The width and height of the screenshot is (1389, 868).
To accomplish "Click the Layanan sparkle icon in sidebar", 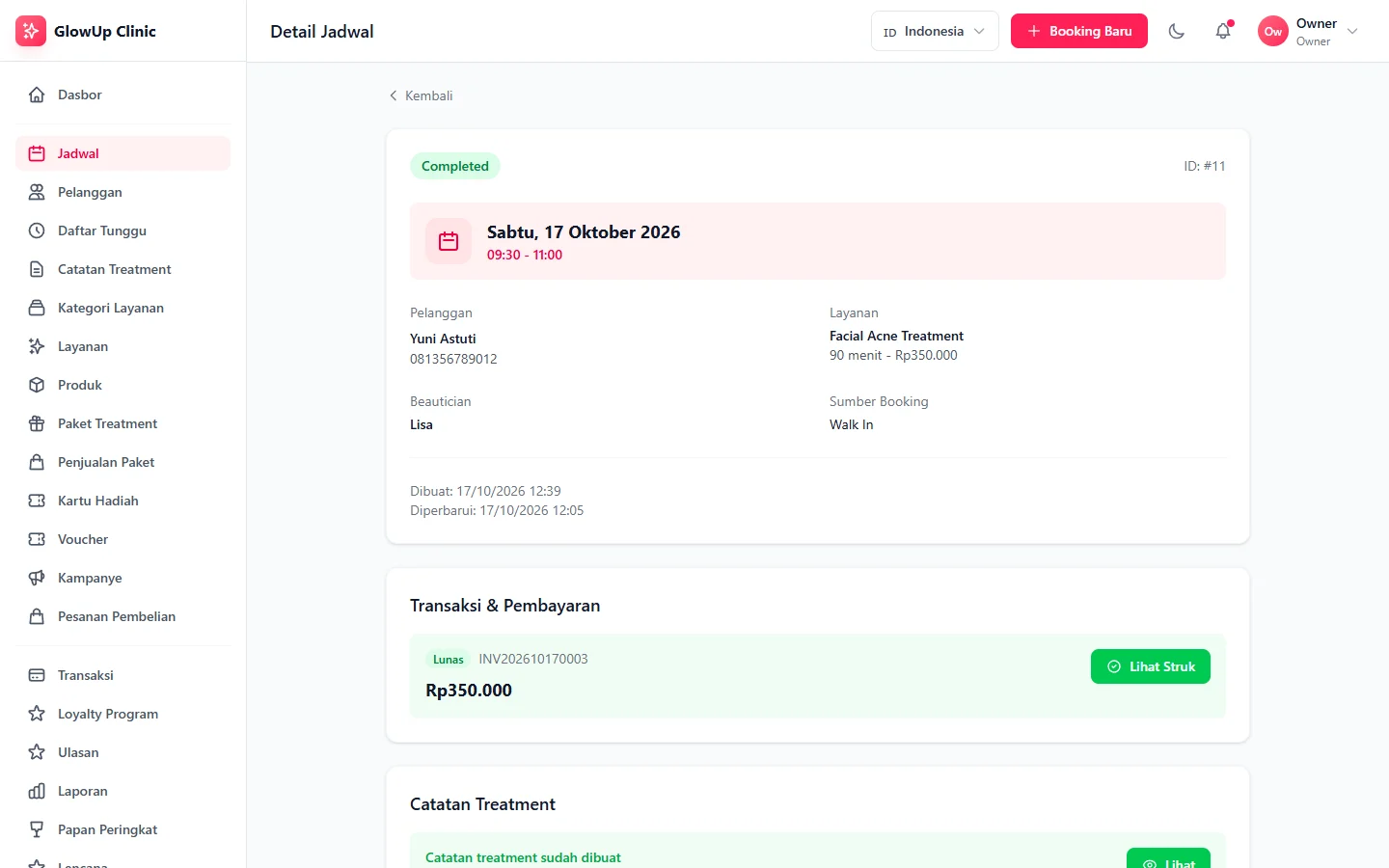I will pos(37,346).
